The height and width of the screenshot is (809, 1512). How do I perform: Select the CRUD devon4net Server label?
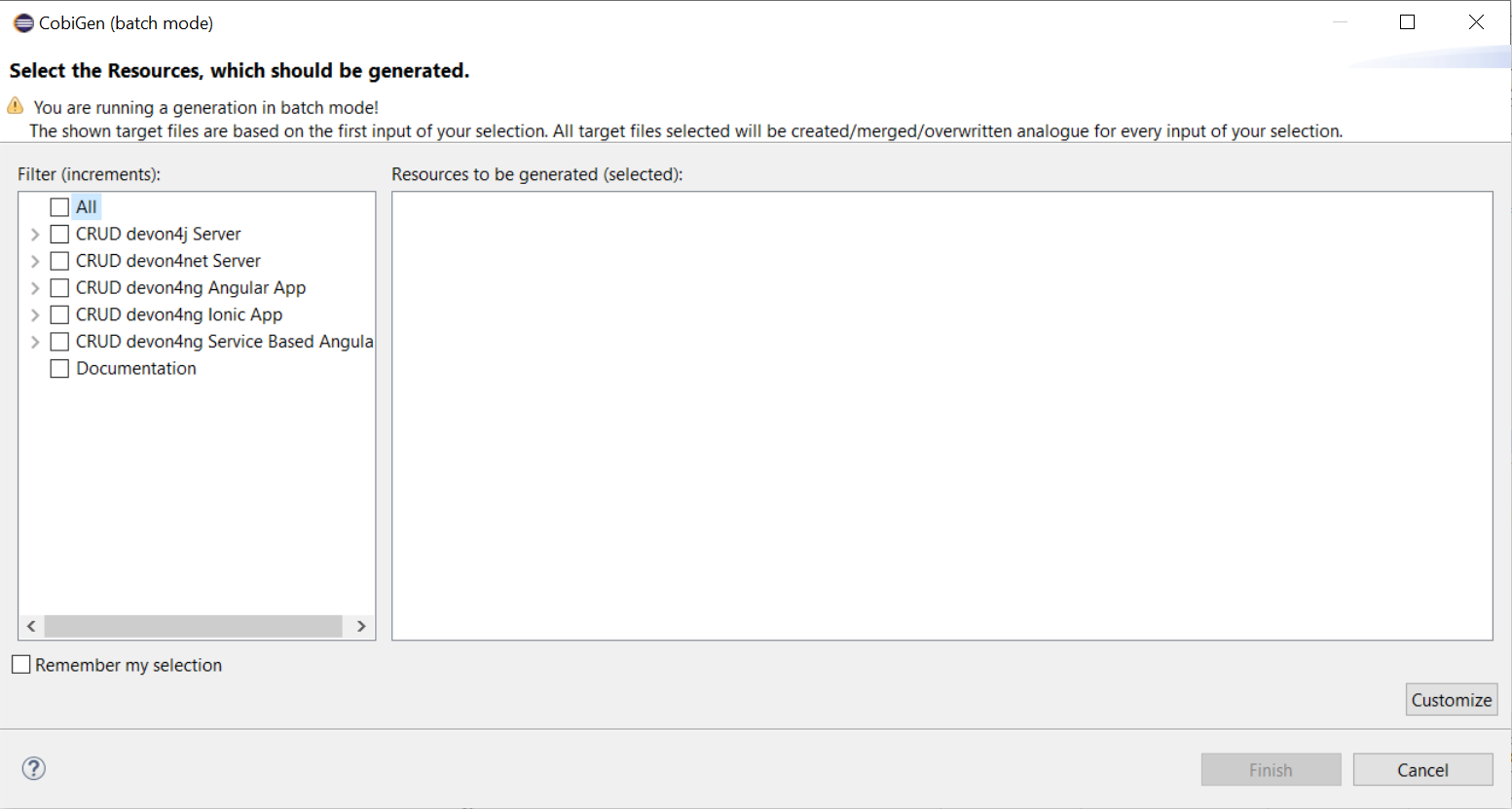click(168, 261)
